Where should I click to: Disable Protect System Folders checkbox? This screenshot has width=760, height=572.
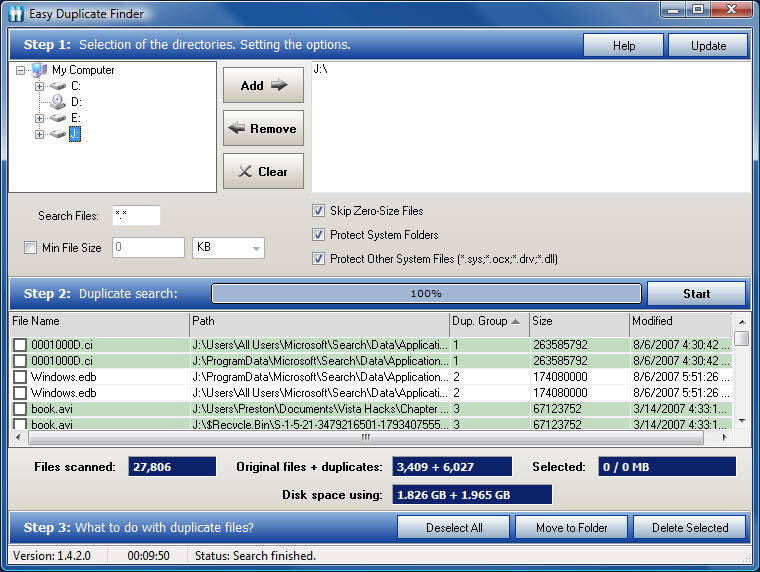pyautogui.click(x=318, y=235)
